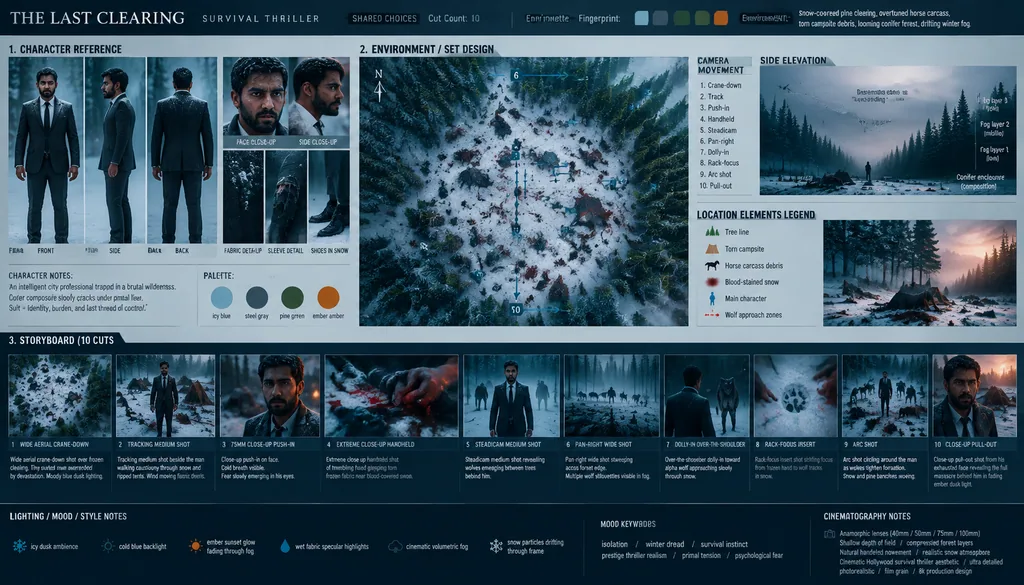
Task: Click "9. Arc shot" in the Camera Movement list
Action: coord(716,174)
